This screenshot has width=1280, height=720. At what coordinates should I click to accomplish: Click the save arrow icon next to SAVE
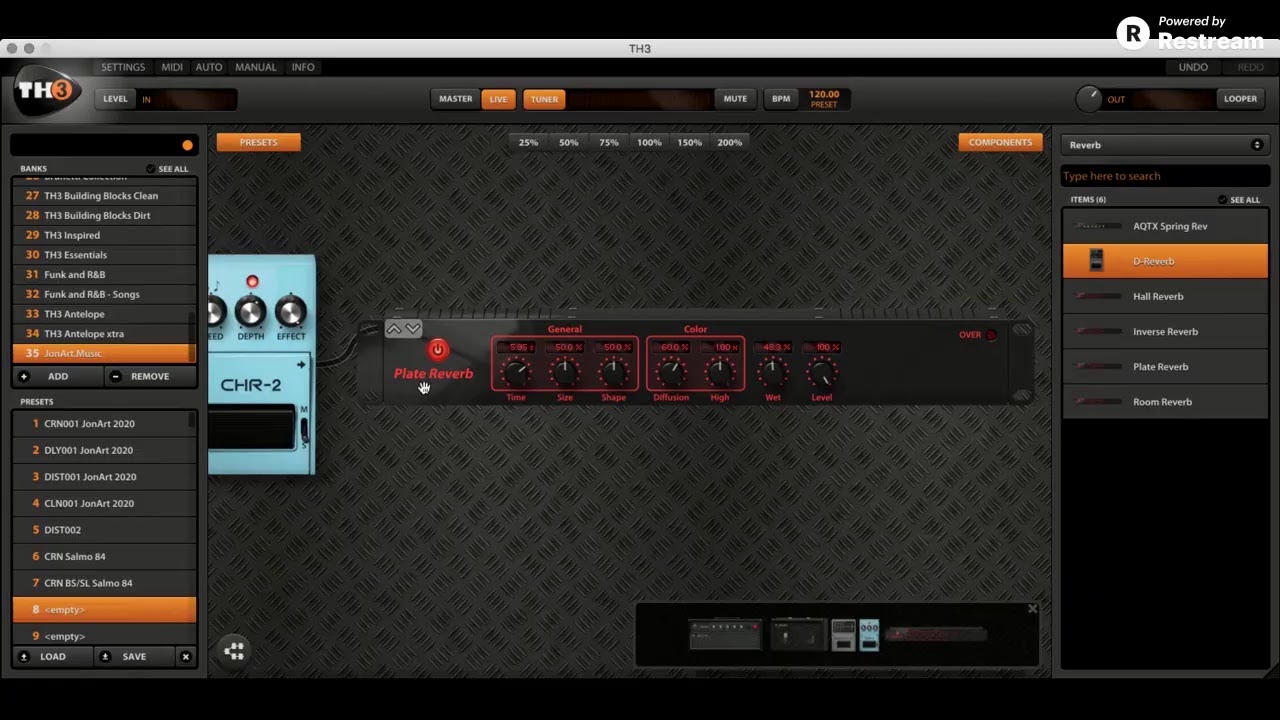(x=105, y=657)
